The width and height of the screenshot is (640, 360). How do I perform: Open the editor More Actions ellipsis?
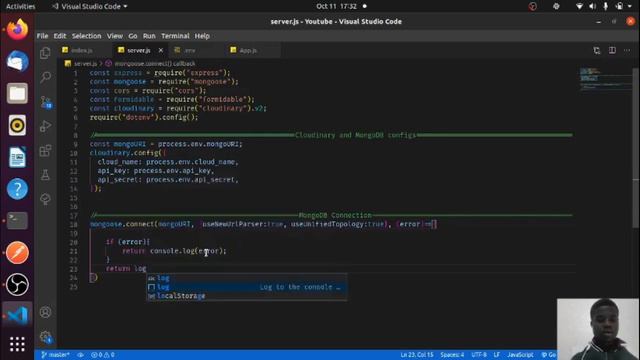[x=627, y=50]
